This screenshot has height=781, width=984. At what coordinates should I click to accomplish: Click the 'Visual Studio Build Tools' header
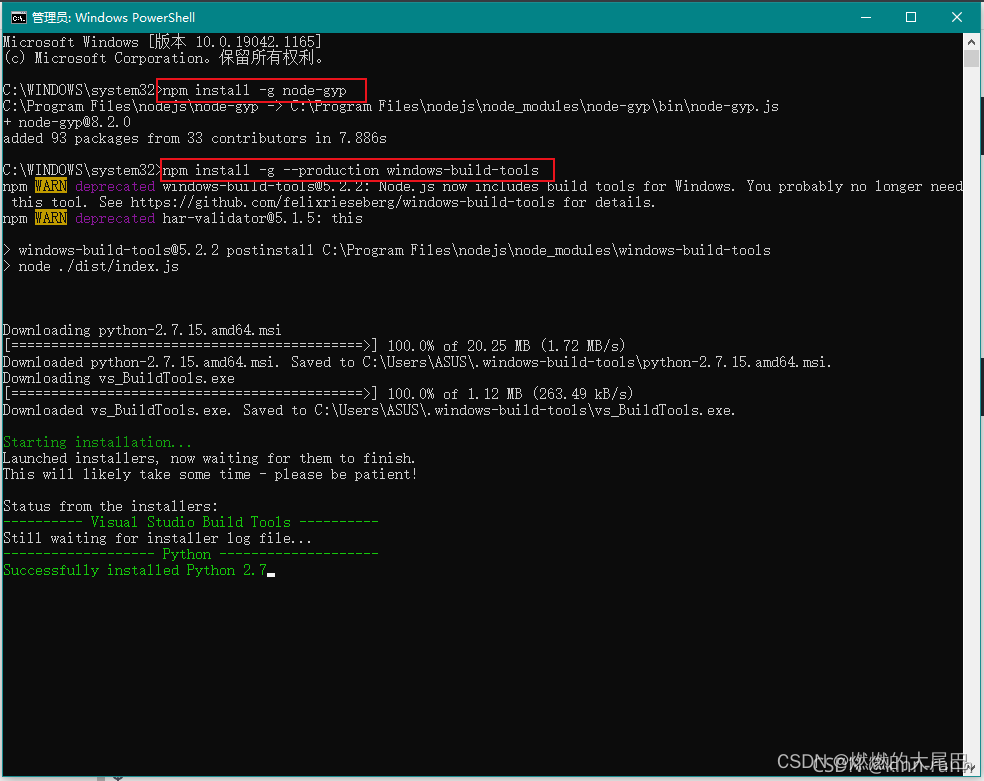190,522
